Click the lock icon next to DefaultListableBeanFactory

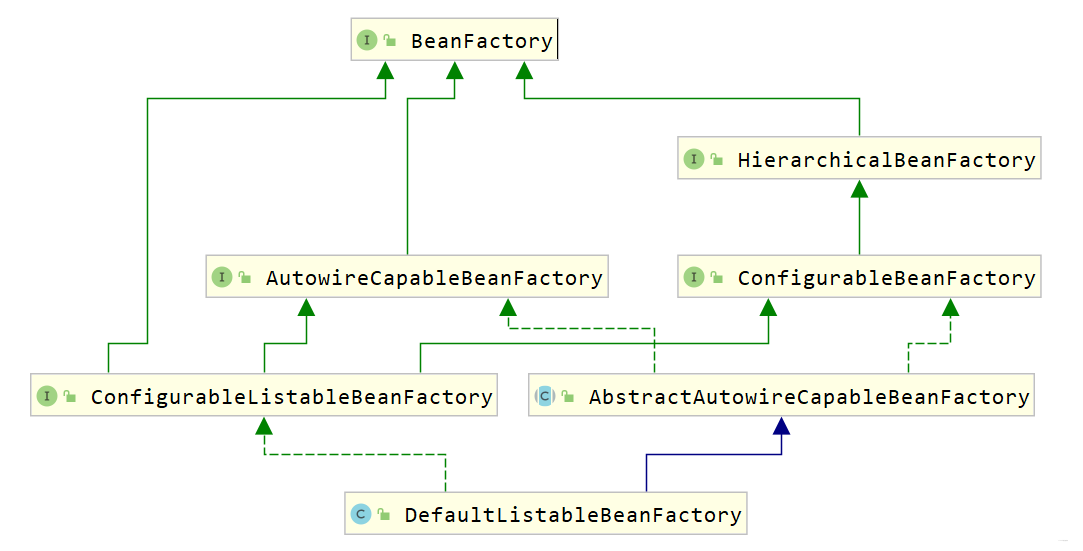[x=384, y=514]
